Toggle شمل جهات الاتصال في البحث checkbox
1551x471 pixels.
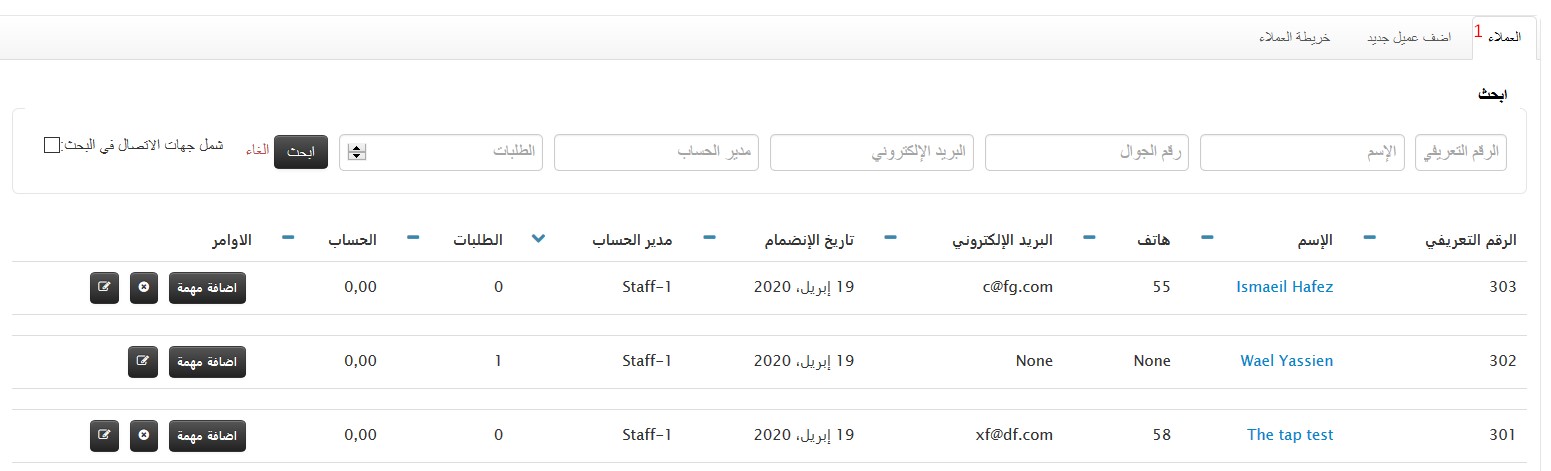coord(52,145)
